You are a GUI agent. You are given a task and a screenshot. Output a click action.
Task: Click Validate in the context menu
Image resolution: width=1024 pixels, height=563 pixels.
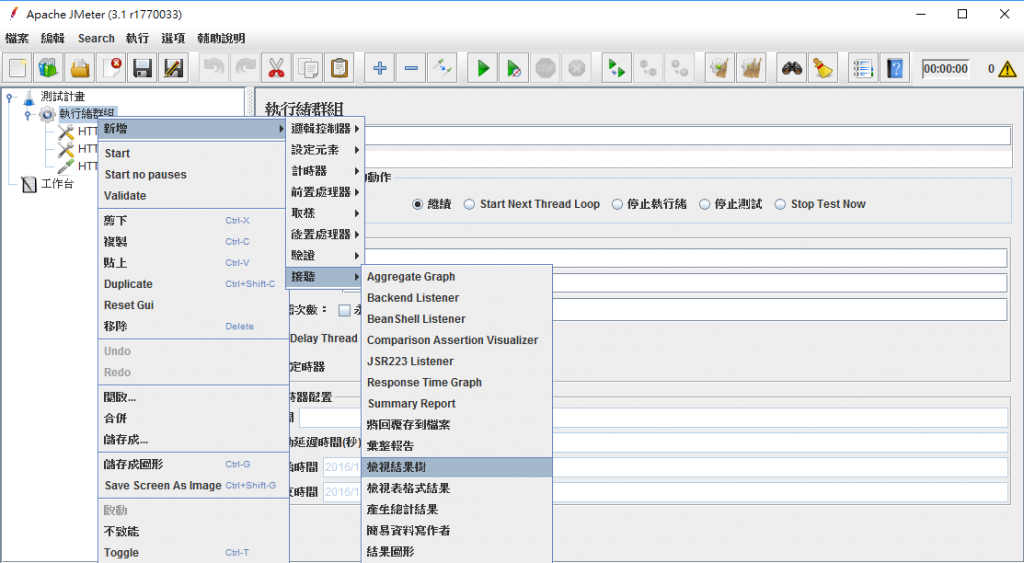coord(193,196)
